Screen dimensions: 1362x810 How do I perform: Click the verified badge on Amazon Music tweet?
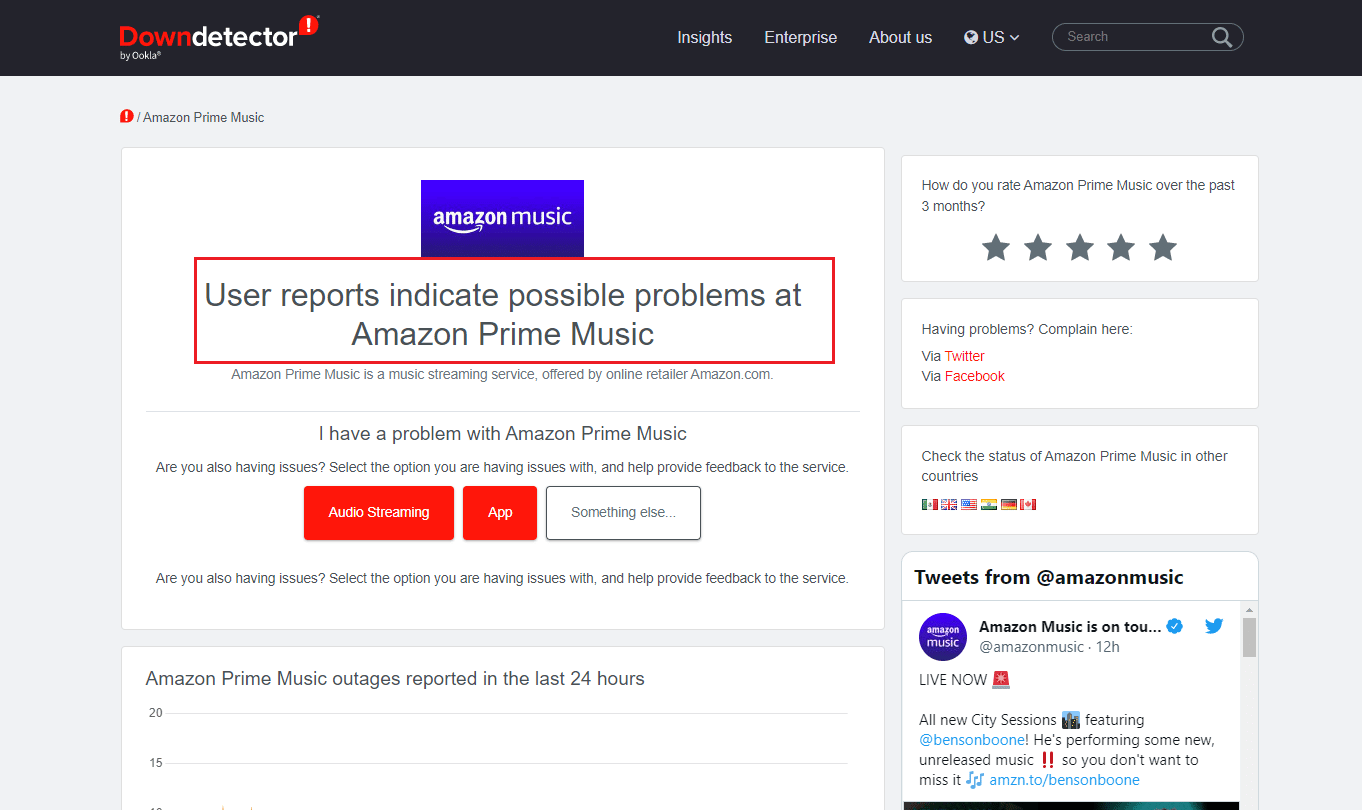(1176, 627)
